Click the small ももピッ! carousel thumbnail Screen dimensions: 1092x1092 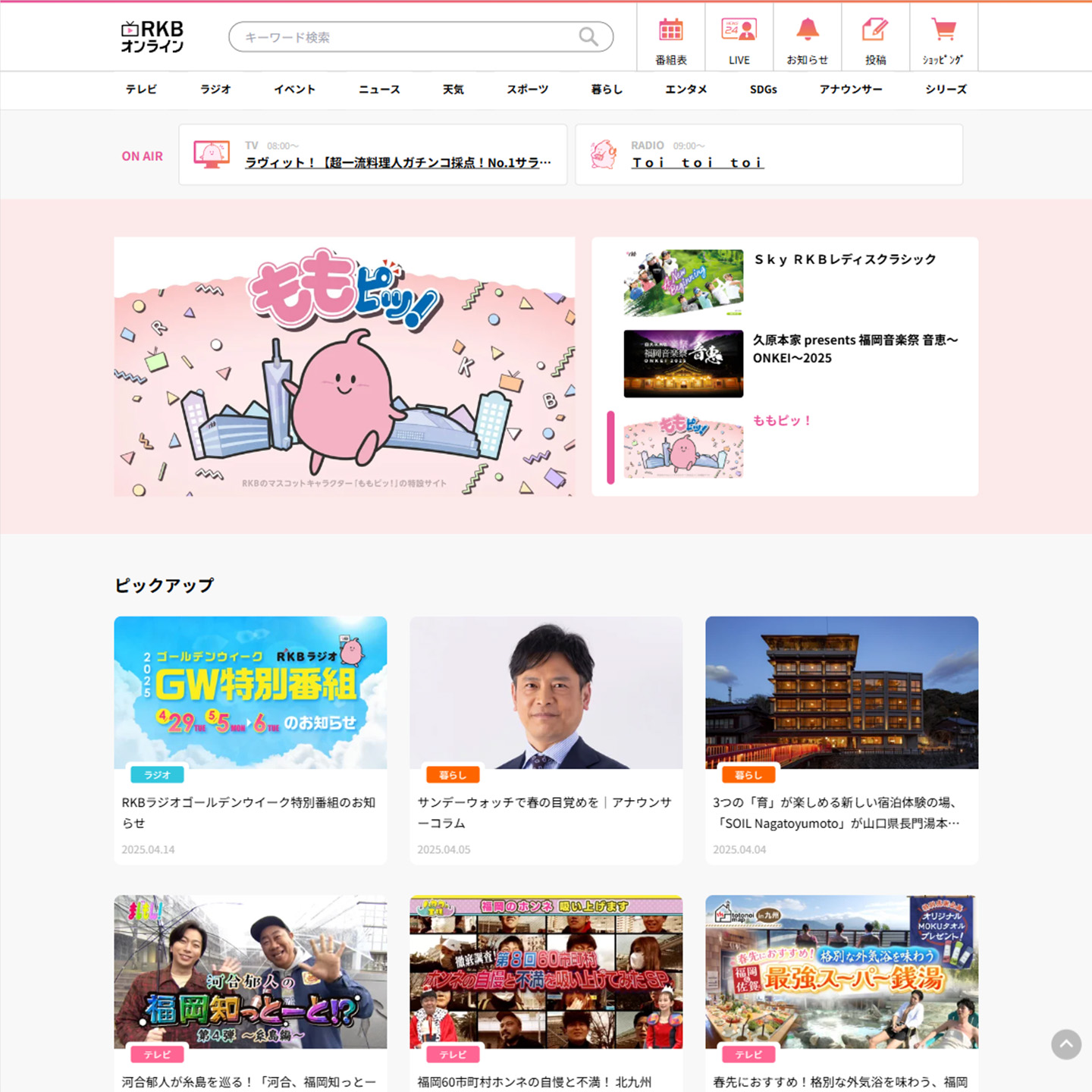click(x=683, y=445)
